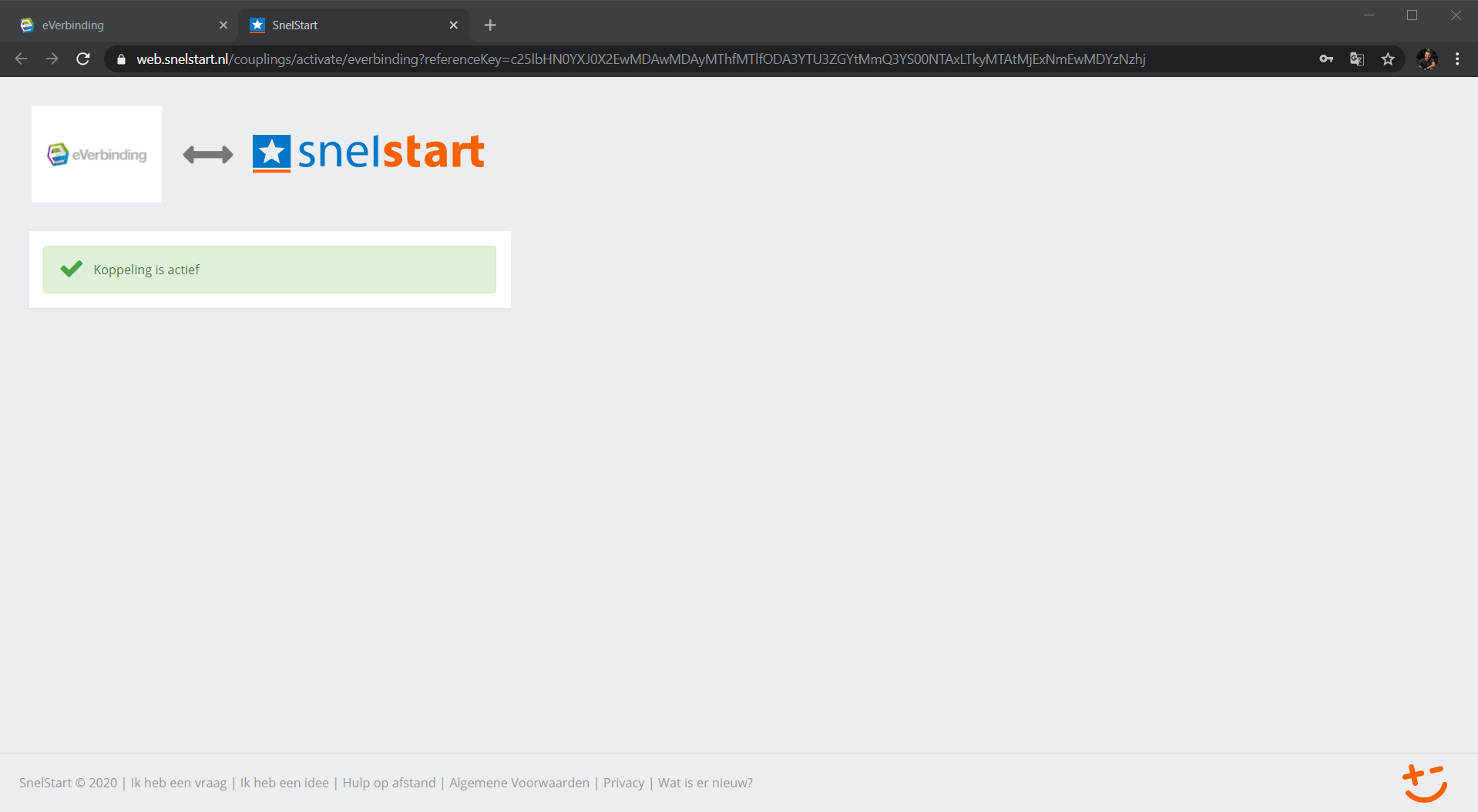
Task: Click the SnelStart star logo
Action: [271, 153]
